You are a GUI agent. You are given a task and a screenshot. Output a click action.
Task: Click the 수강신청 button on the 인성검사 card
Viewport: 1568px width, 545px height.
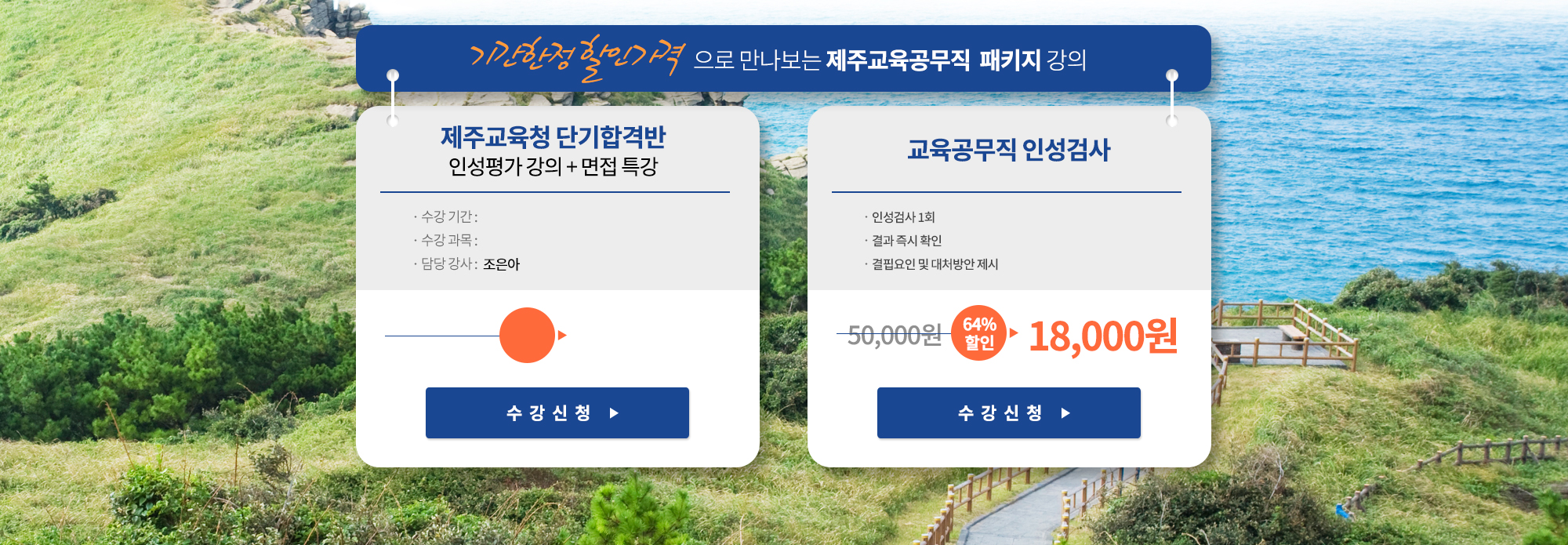click(x=1008, y=413)
